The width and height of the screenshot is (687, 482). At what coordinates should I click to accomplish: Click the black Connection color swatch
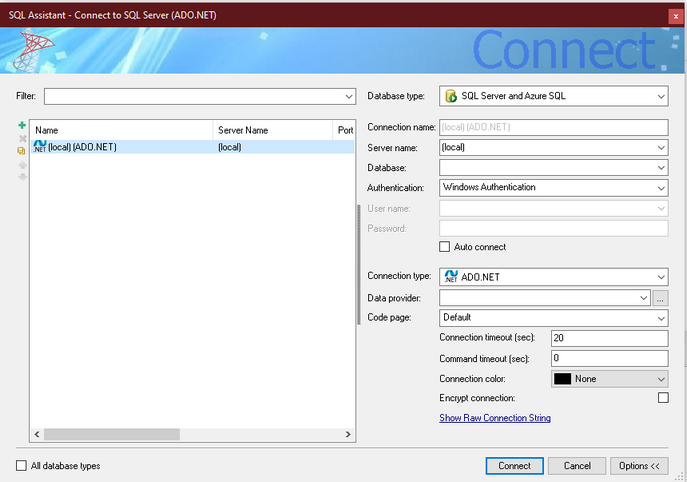click(x=563, y=379)
